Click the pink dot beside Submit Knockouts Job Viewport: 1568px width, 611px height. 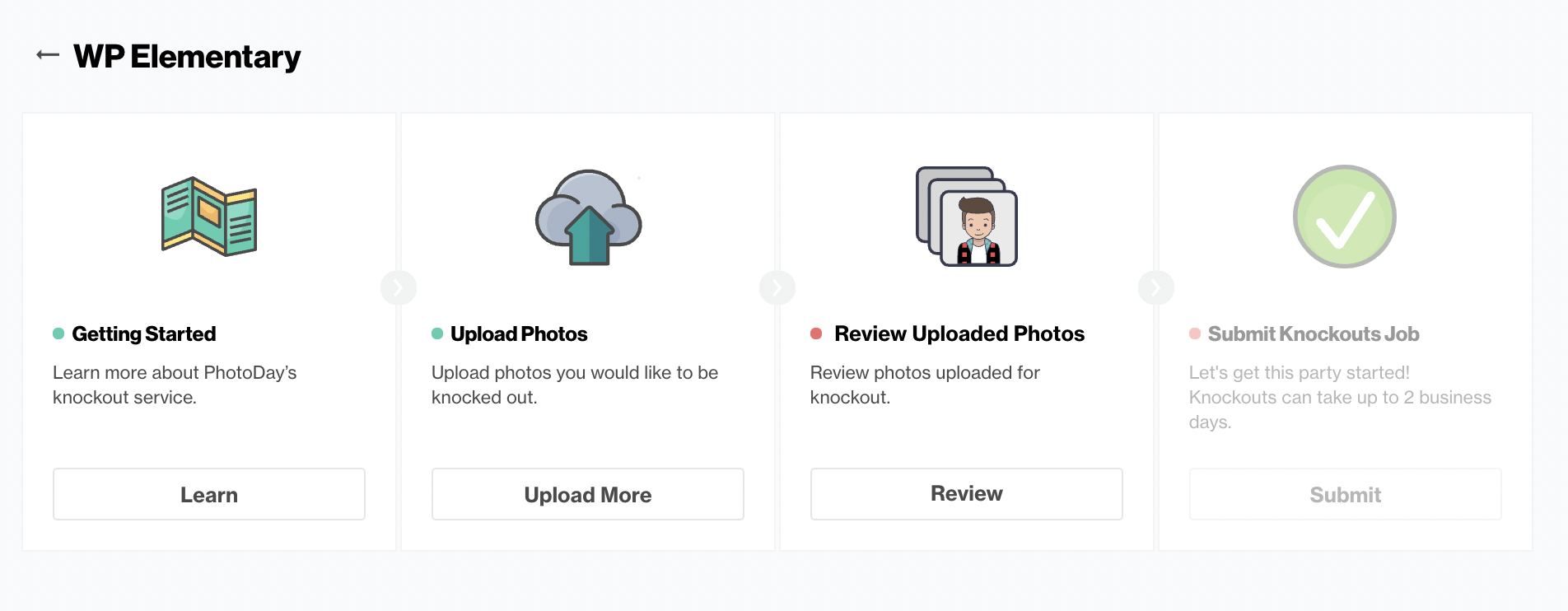tap(1195, 333)
